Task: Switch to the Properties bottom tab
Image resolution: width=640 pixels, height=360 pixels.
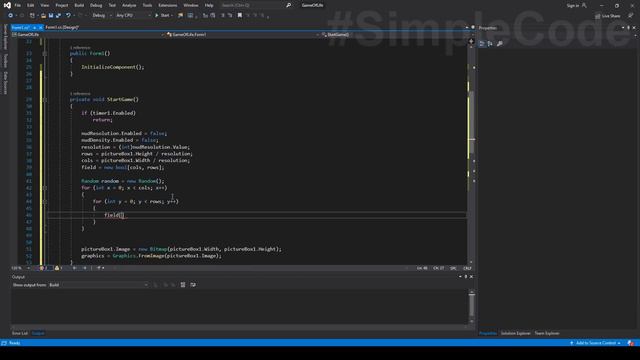Action: tap(488, 333)
